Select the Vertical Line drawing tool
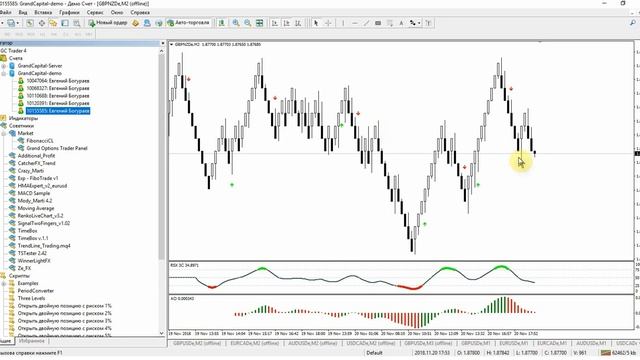The height and width of the screenshot is (360, 640). pyautogui.click(x=343, y=23)
